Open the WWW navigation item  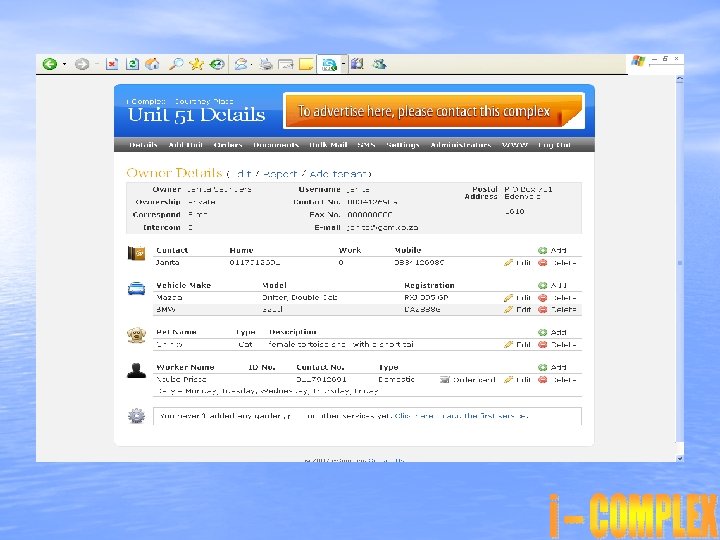click(515, 145)
